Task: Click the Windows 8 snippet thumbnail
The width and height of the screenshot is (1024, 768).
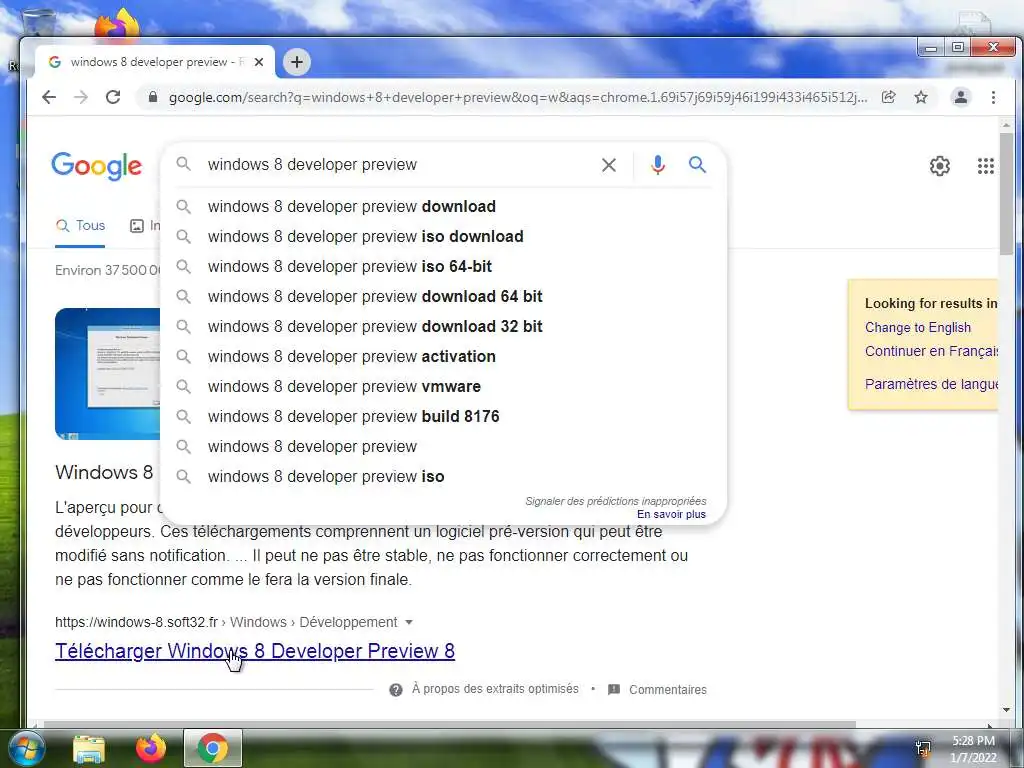Action: coord(108,374)
